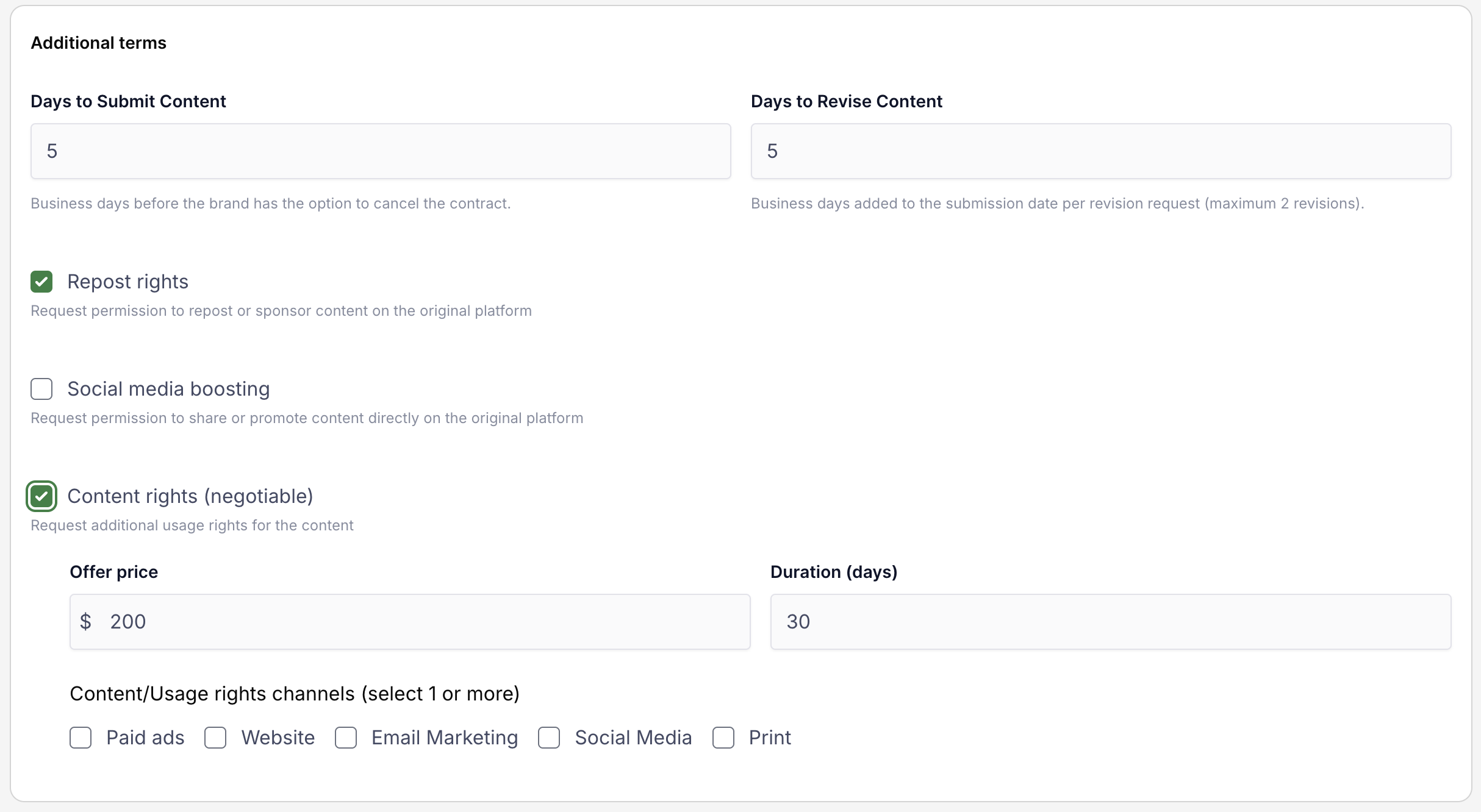This screenshot has width=1481, height=812.
Task: Focus the Days to Revise Content field
Action: click(x=1100, y=151)
